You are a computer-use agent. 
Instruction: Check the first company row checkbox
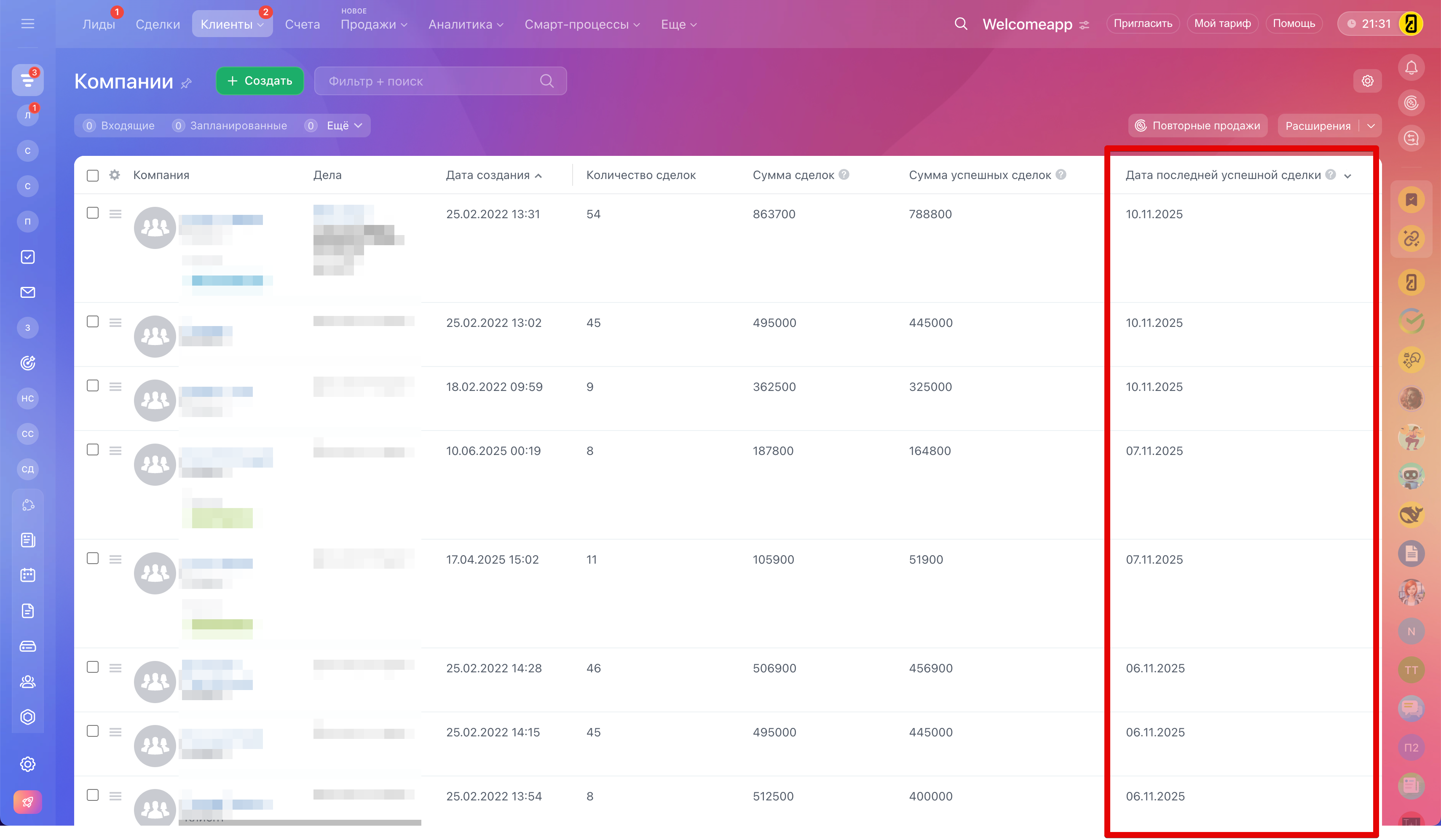(93, 213)
